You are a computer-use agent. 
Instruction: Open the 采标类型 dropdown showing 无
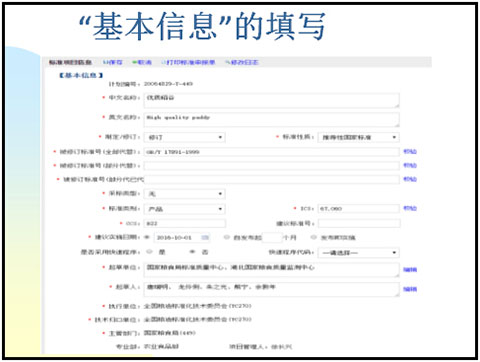(x=185, y=194)
